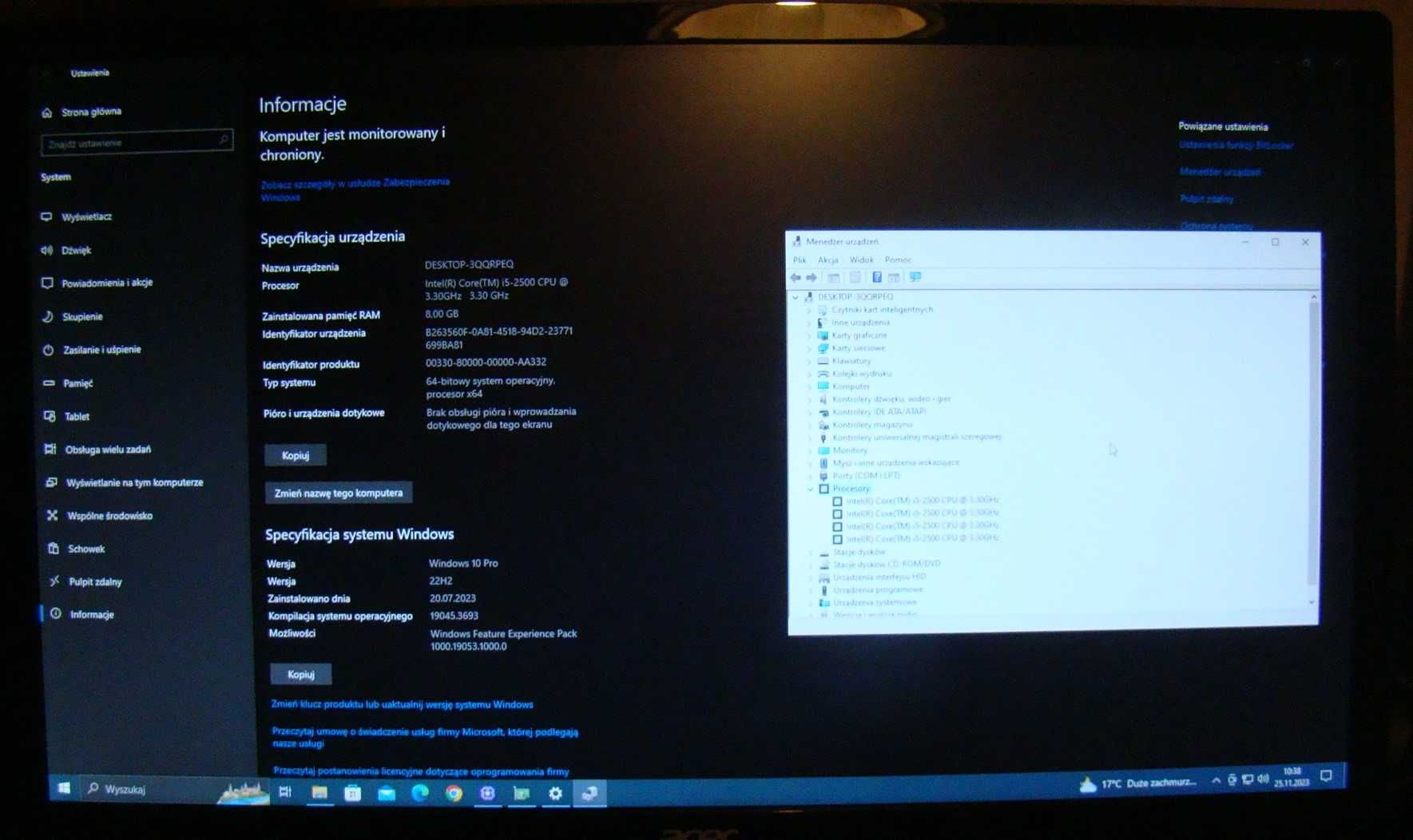
Task: Click the blue Help icon in Device Manager toolbar
Action: 876,277
